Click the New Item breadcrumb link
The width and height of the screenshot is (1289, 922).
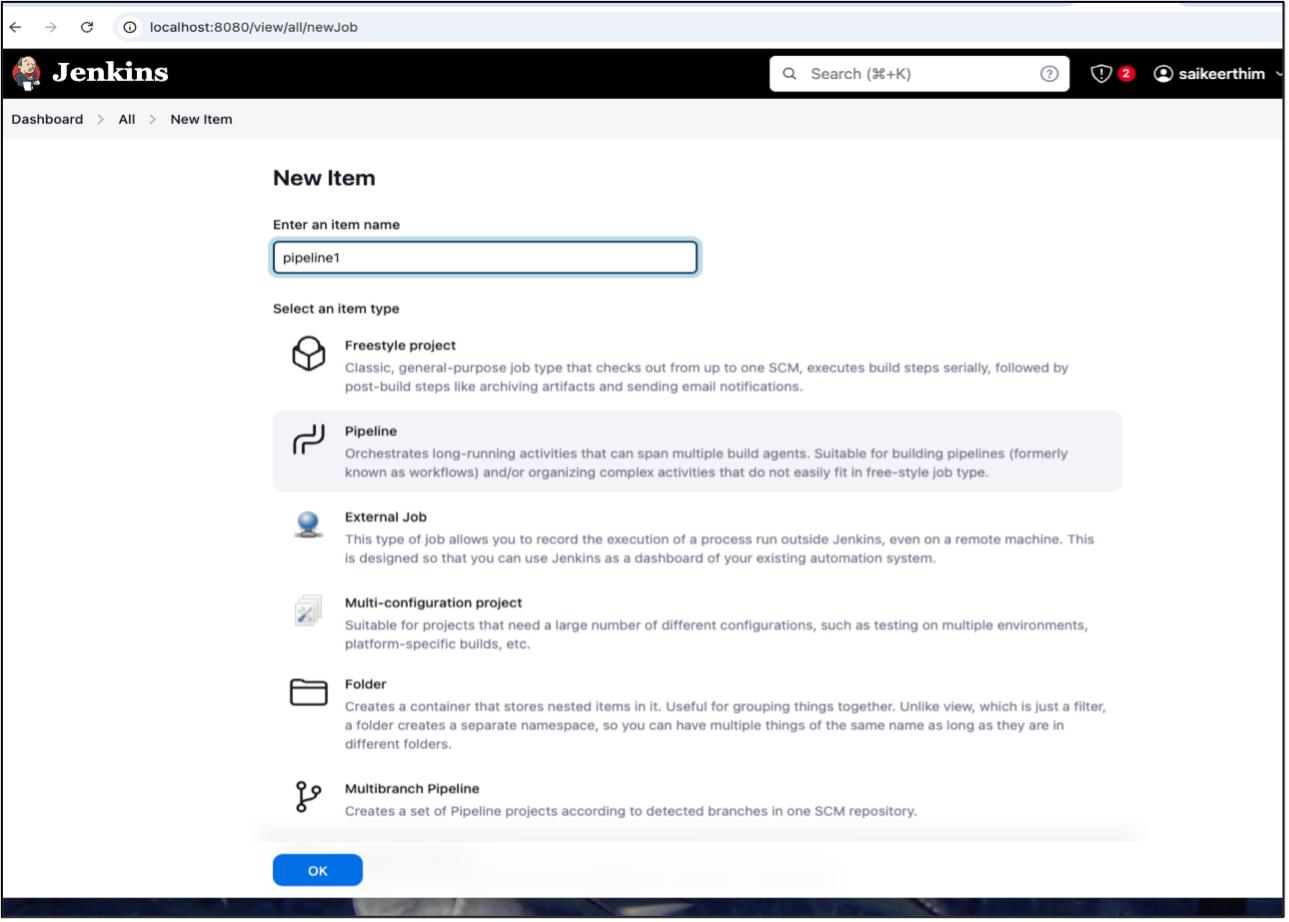click(x=201, y=119)
